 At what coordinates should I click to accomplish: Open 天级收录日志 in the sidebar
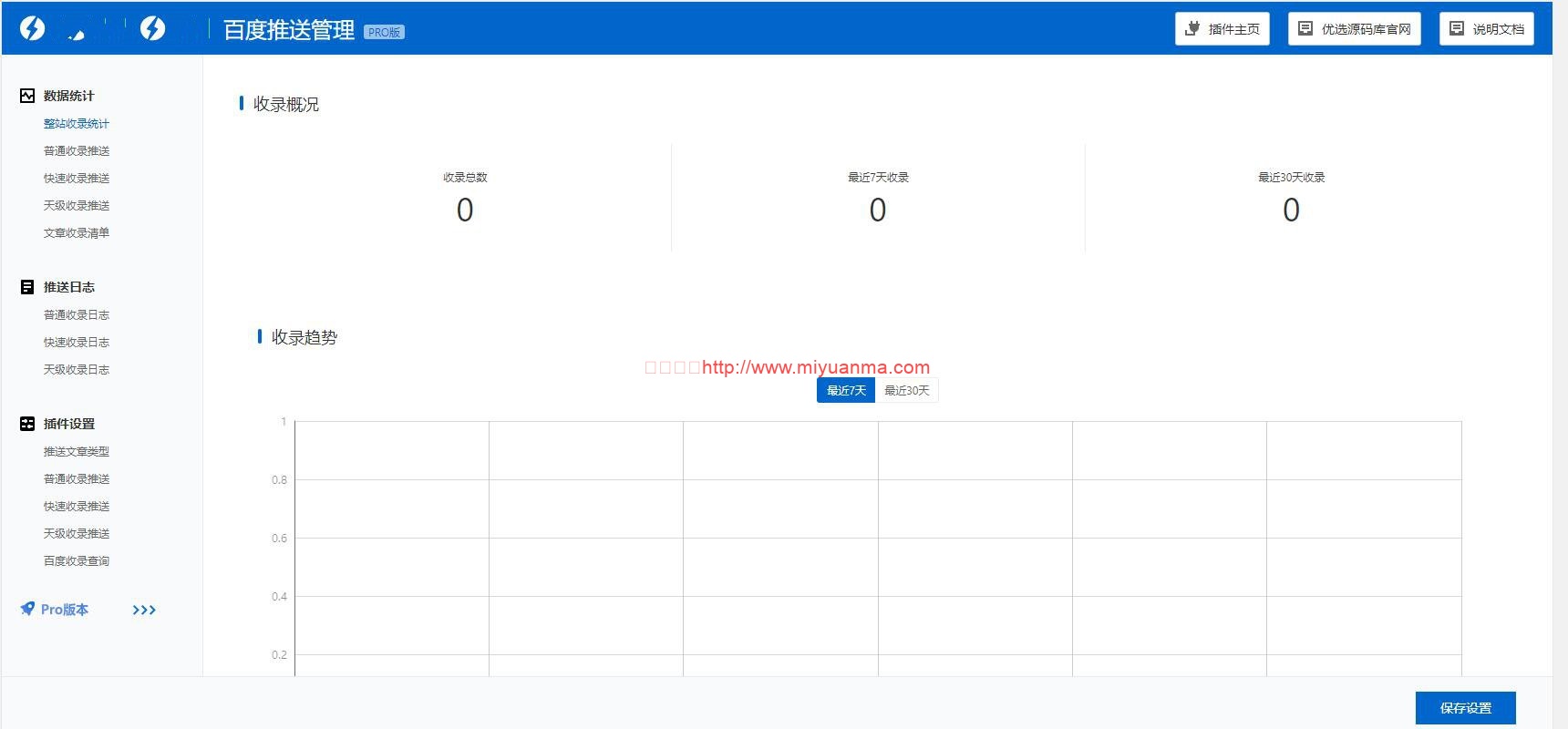point(77,370)
